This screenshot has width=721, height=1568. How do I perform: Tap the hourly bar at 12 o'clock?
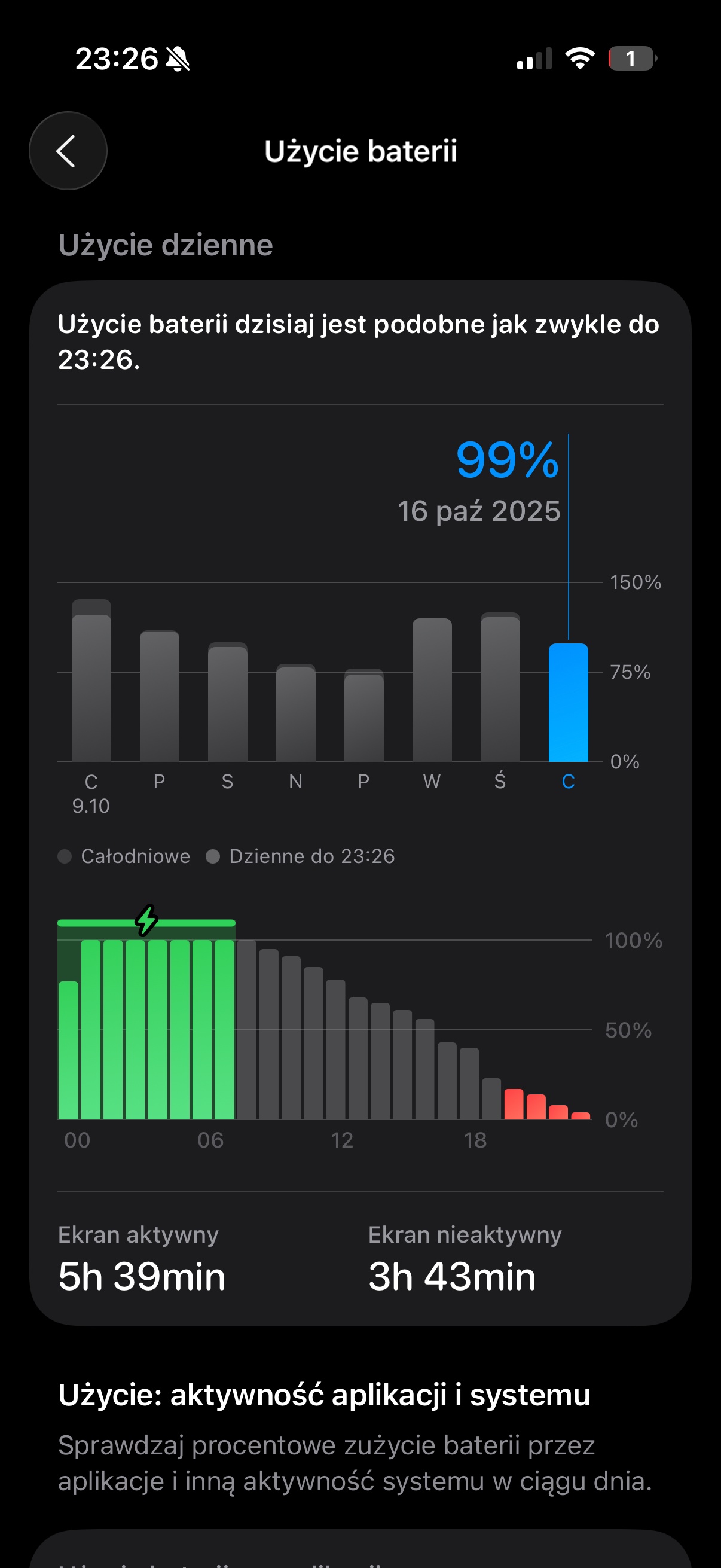[336, 1050]
